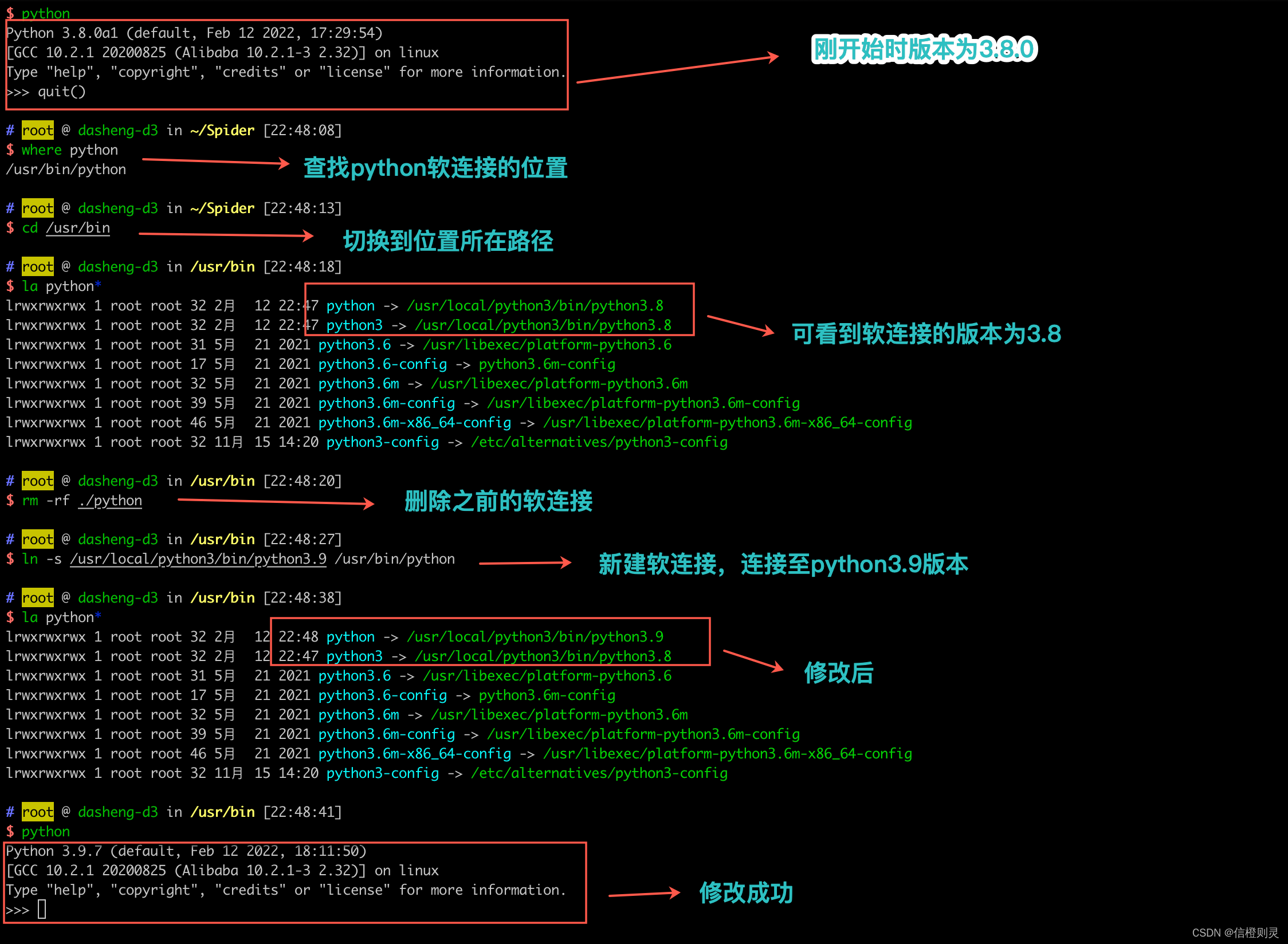Click the 'ln -s' command text
The image size is (1288, 944).
click(42, 559)
